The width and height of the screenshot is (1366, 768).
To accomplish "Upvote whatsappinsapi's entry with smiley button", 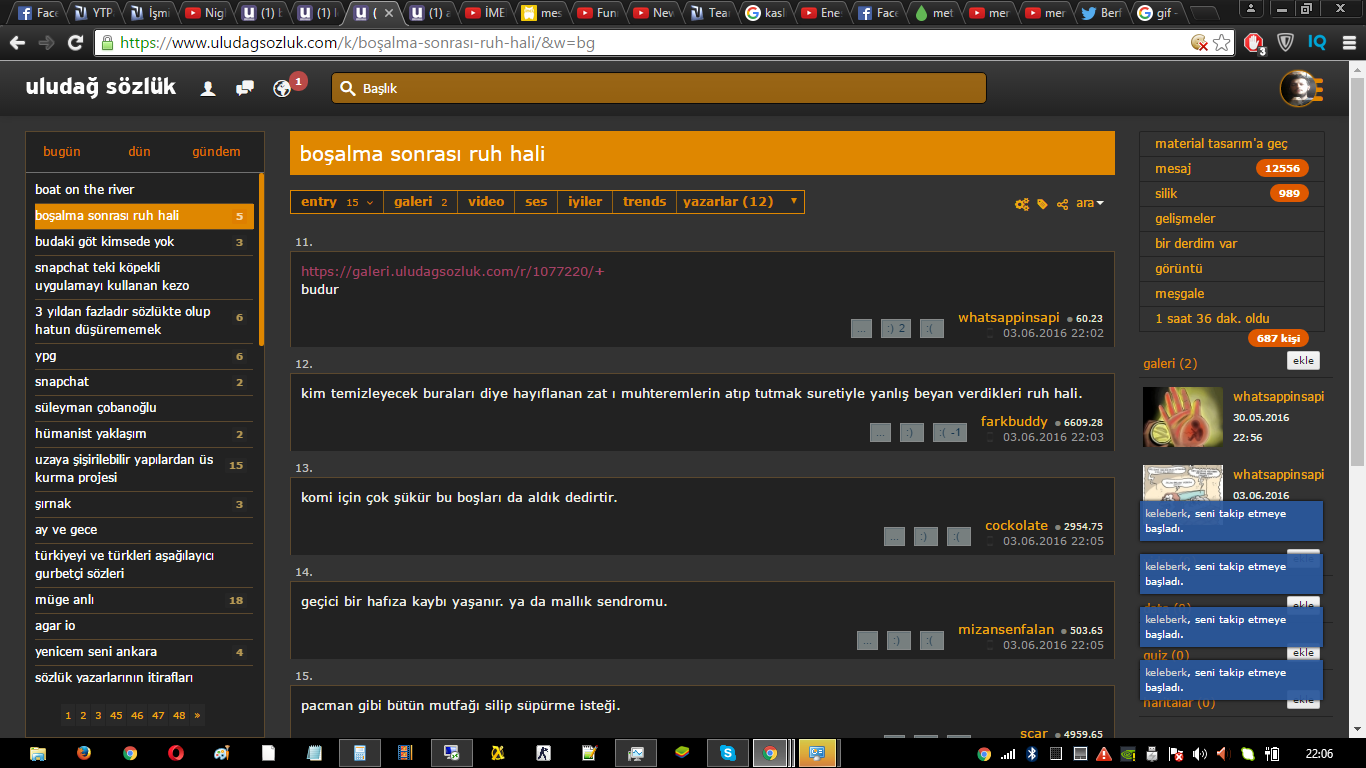I will pyautogui.click(x=895, y=329).
